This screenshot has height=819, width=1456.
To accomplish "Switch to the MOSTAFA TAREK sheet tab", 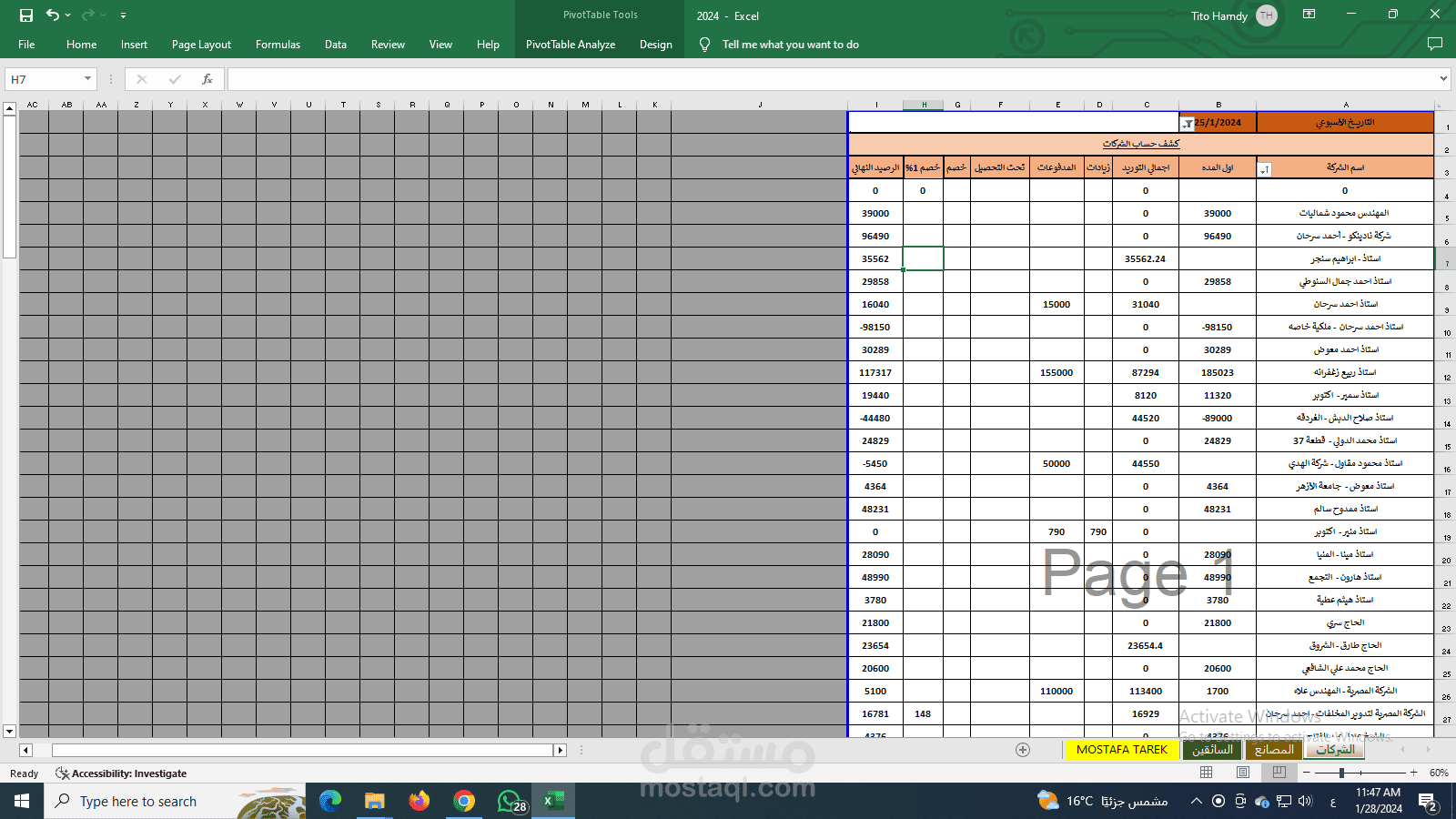I will point(1121,750).
